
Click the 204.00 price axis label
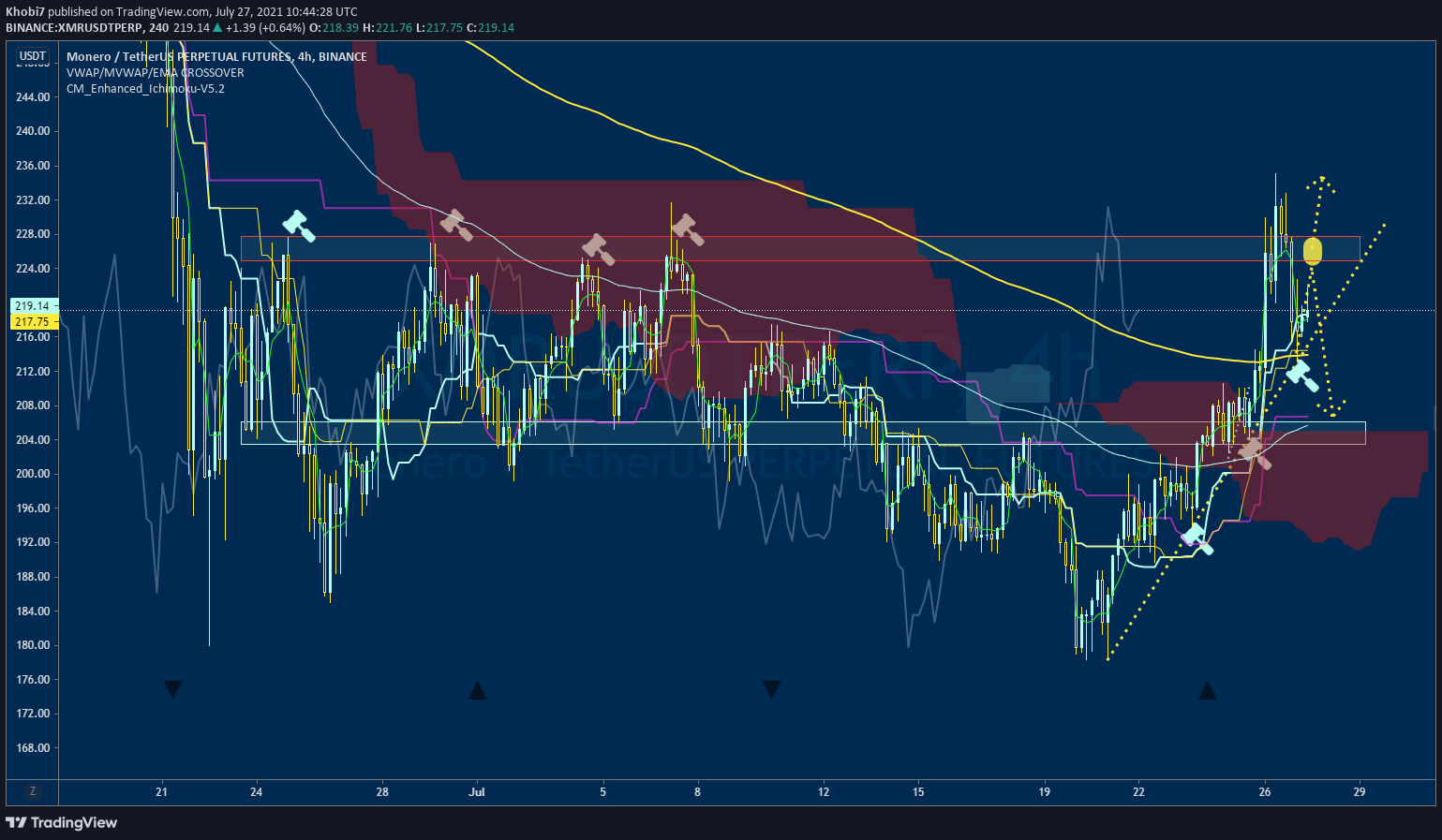click(33, 440)
